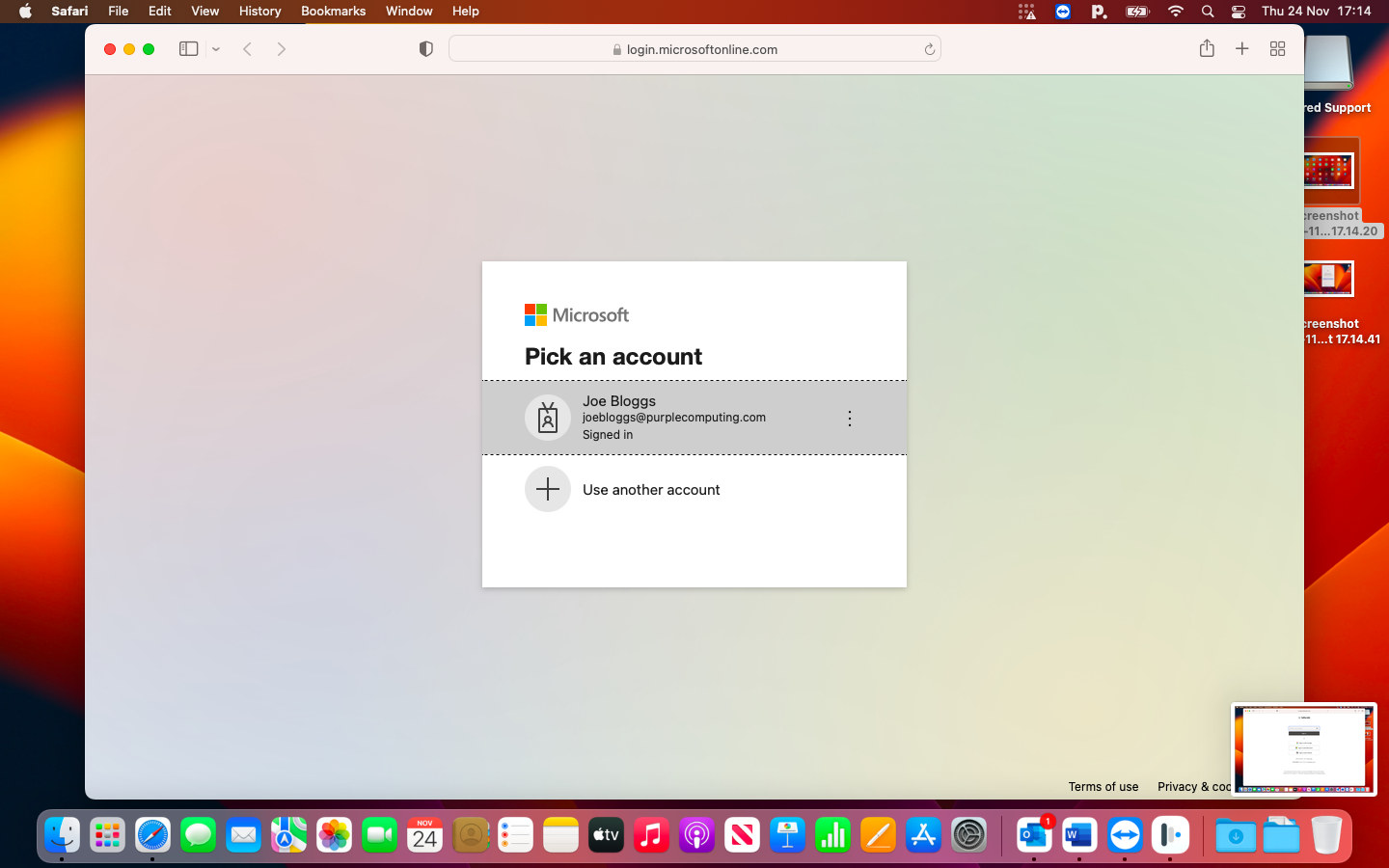This screenshot has width=1389, height=868.
Task: Open the Downloads folder in the Dock
Action: 1235,835
